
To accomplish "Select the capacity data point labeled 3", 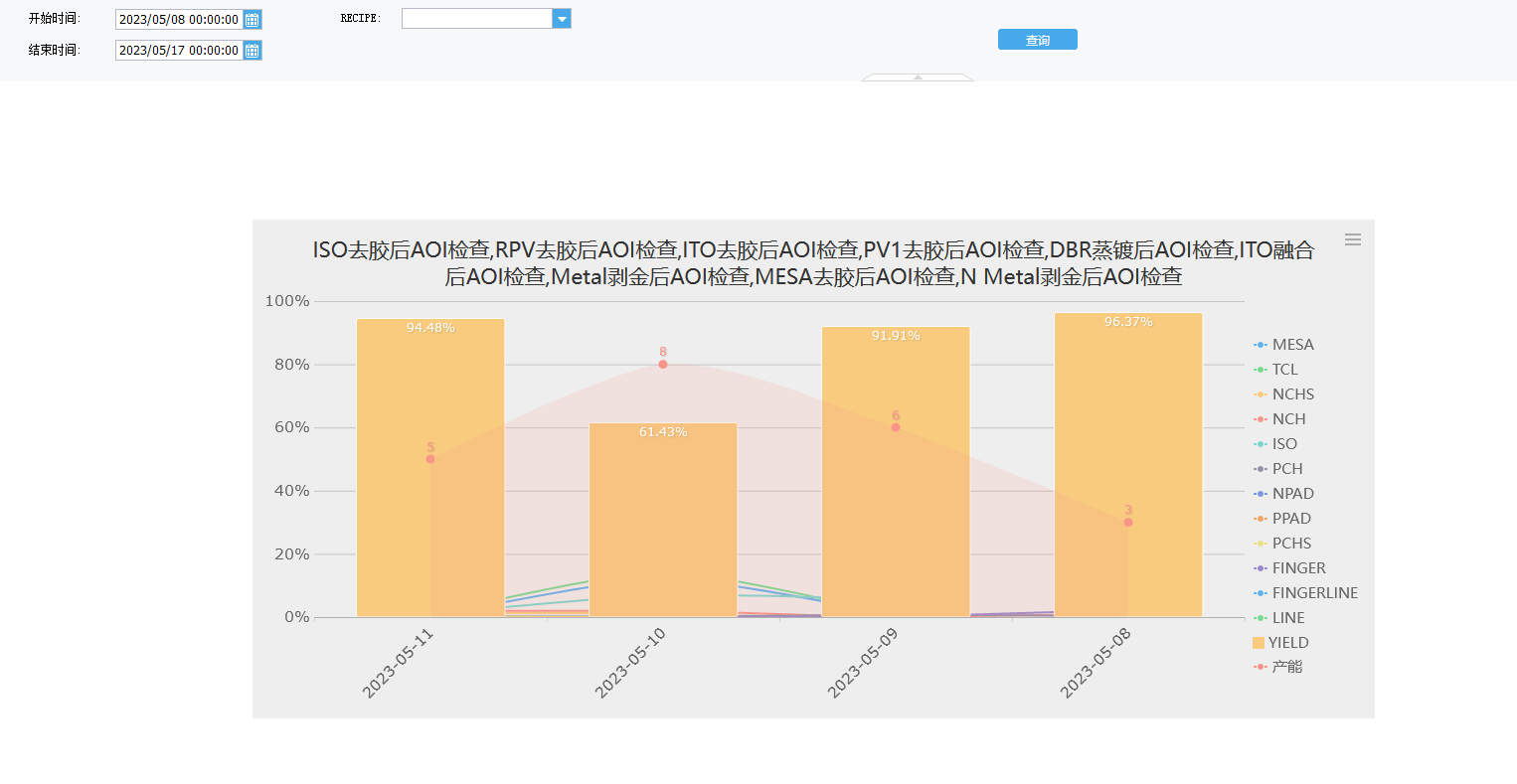I will click(1128, 523).
